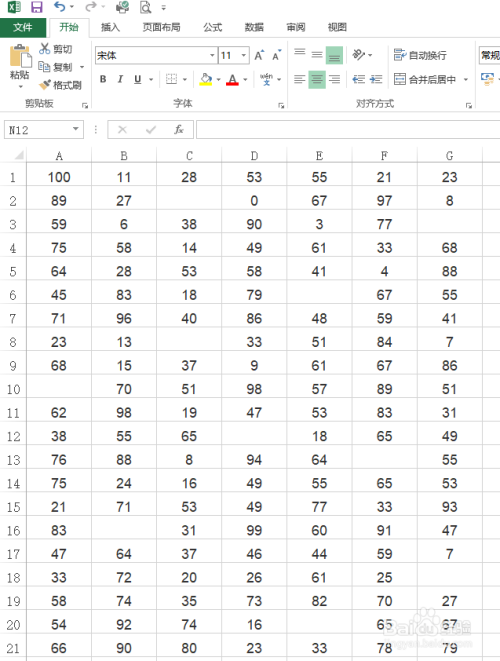The height and width of the screenshot is (661, 500).
Task: Toggle wrap text (自动换行)
Action: click(x=420, y=55)
